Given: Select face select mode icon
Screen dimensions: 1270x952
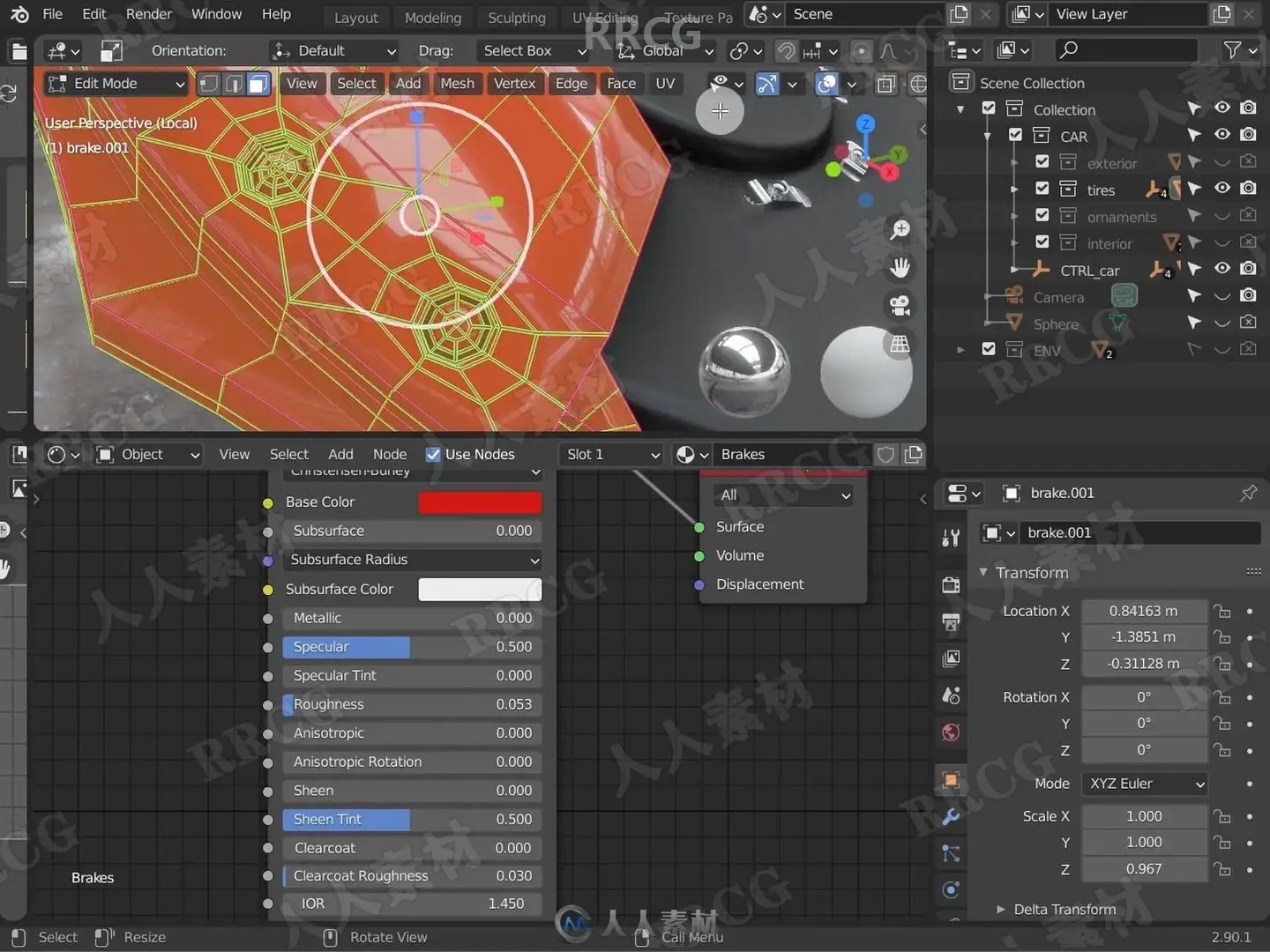Looking at the screenshot, I should coord(258,84).
